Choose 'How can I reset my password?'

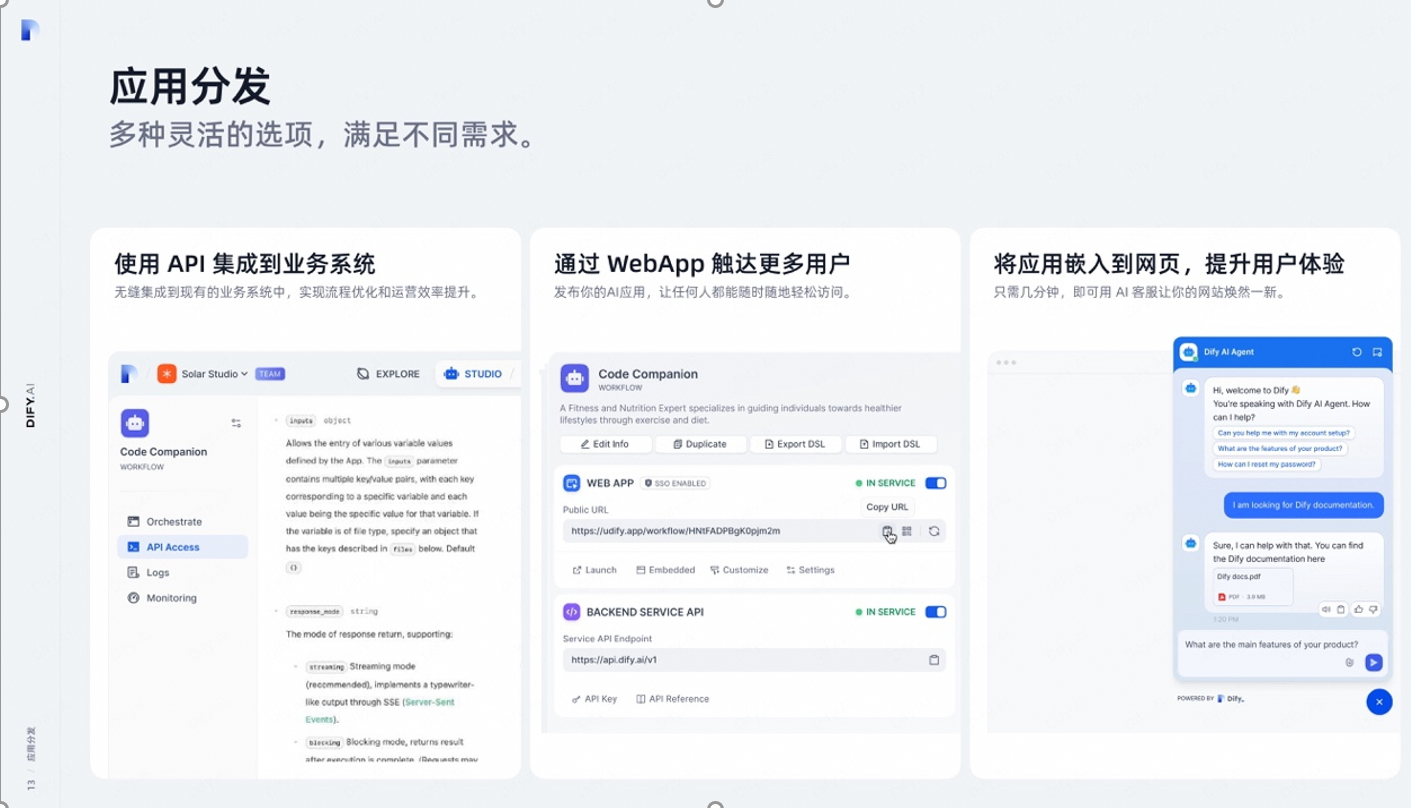tap(1267, 465)
